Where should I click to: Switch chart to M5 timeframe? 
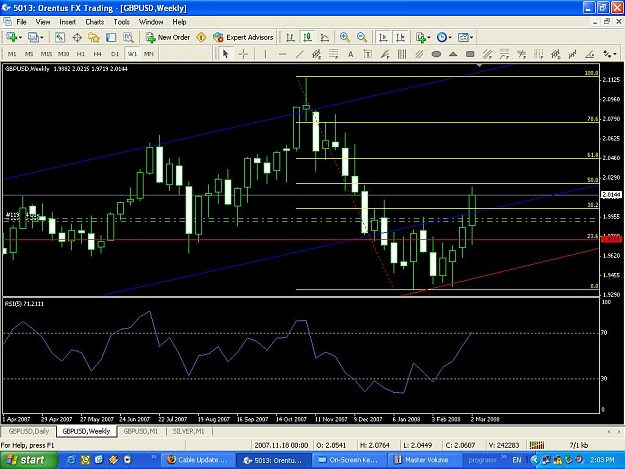point(29,54)
